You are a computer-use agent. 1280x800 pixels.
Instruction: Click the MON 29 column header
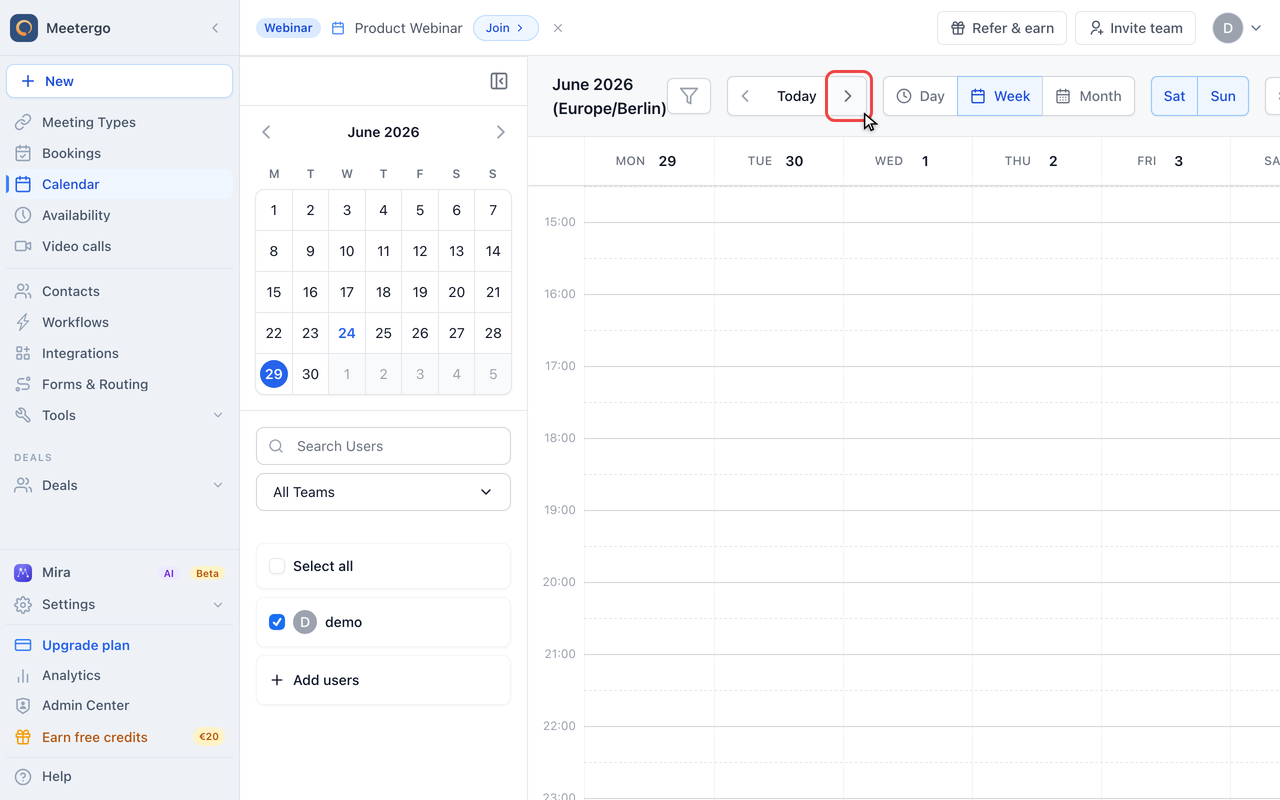click(650, 161)
